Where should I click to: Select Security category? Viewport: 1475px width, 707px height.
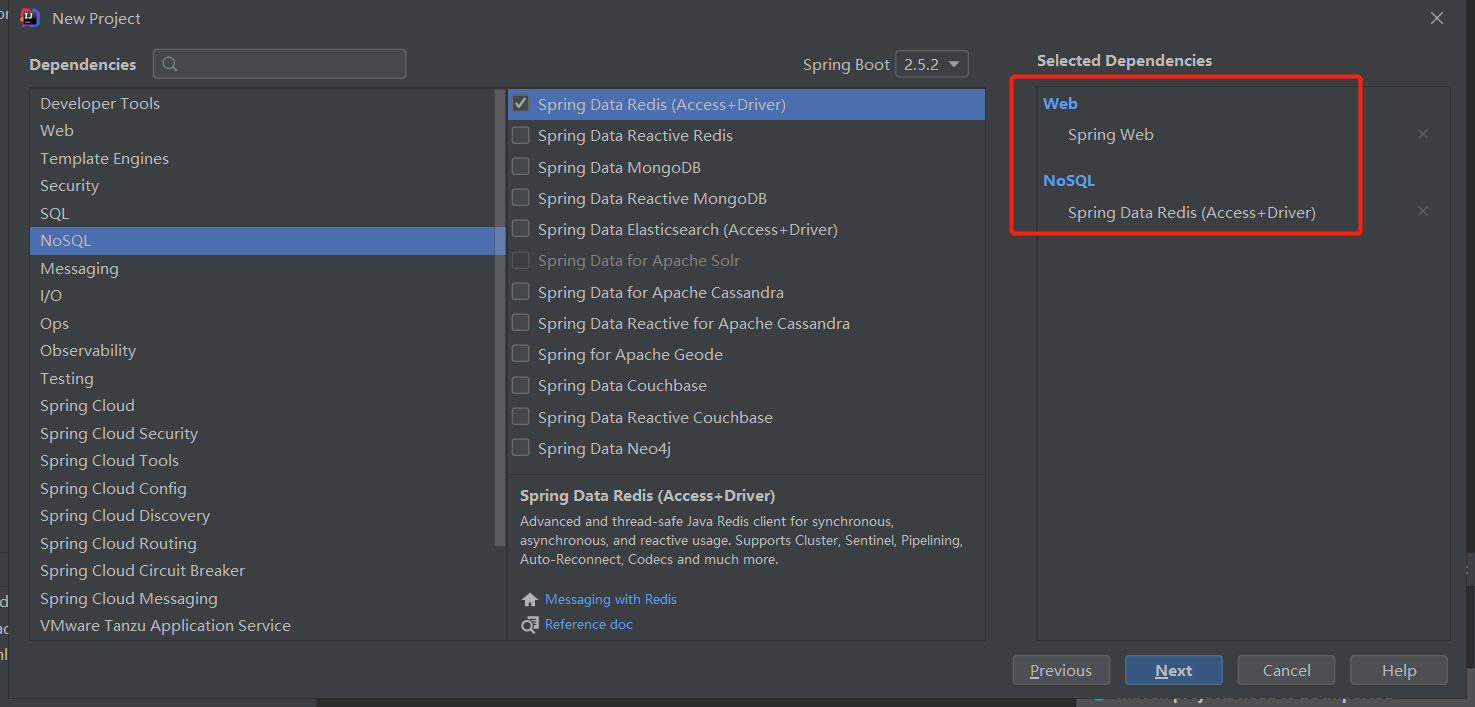click(x=262, y=185)
